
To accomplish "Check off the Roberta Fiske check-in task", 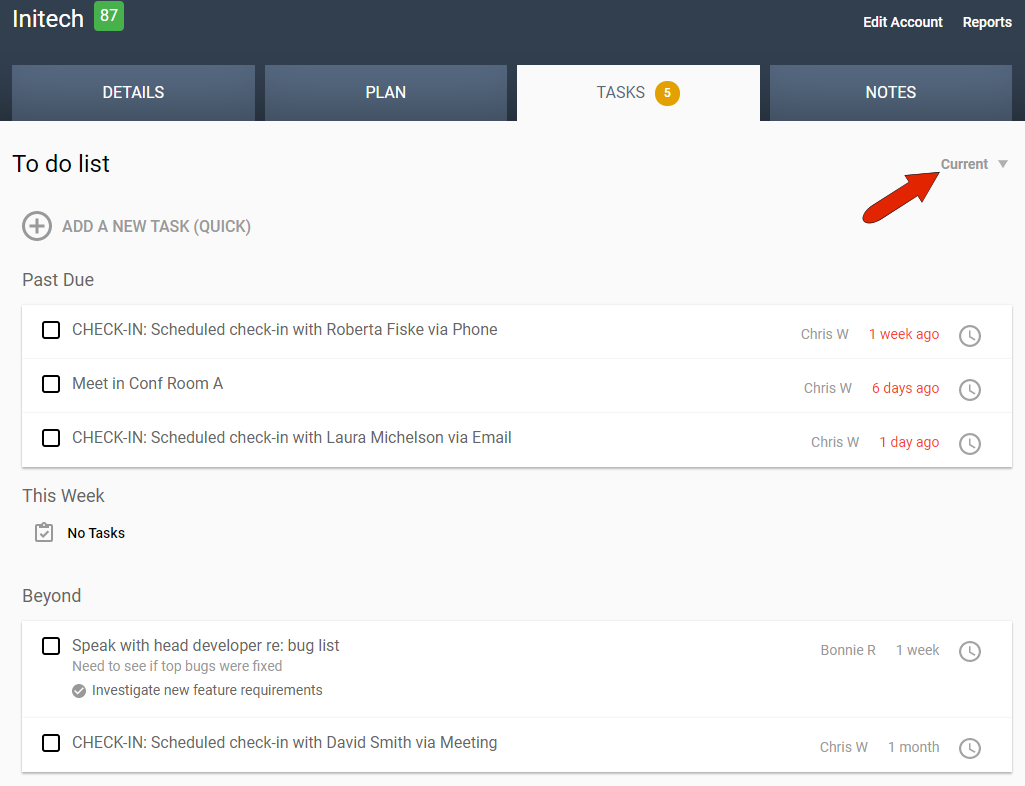I will coord(51,330).
